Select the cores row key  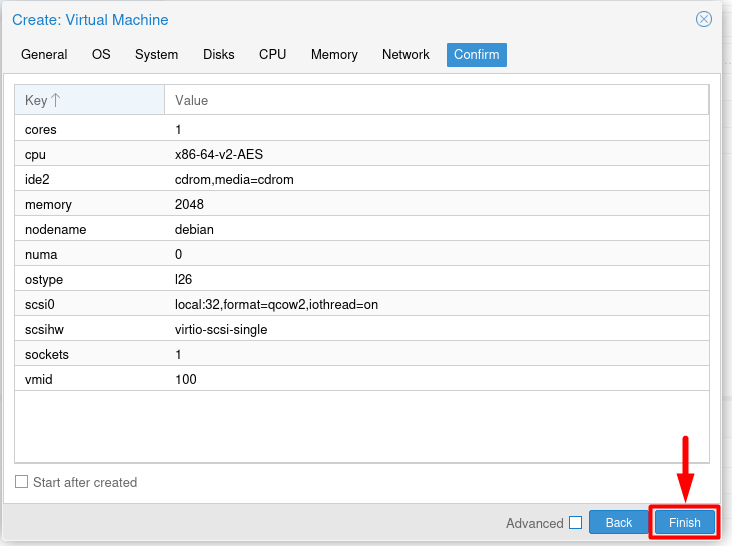coord(41,130)
